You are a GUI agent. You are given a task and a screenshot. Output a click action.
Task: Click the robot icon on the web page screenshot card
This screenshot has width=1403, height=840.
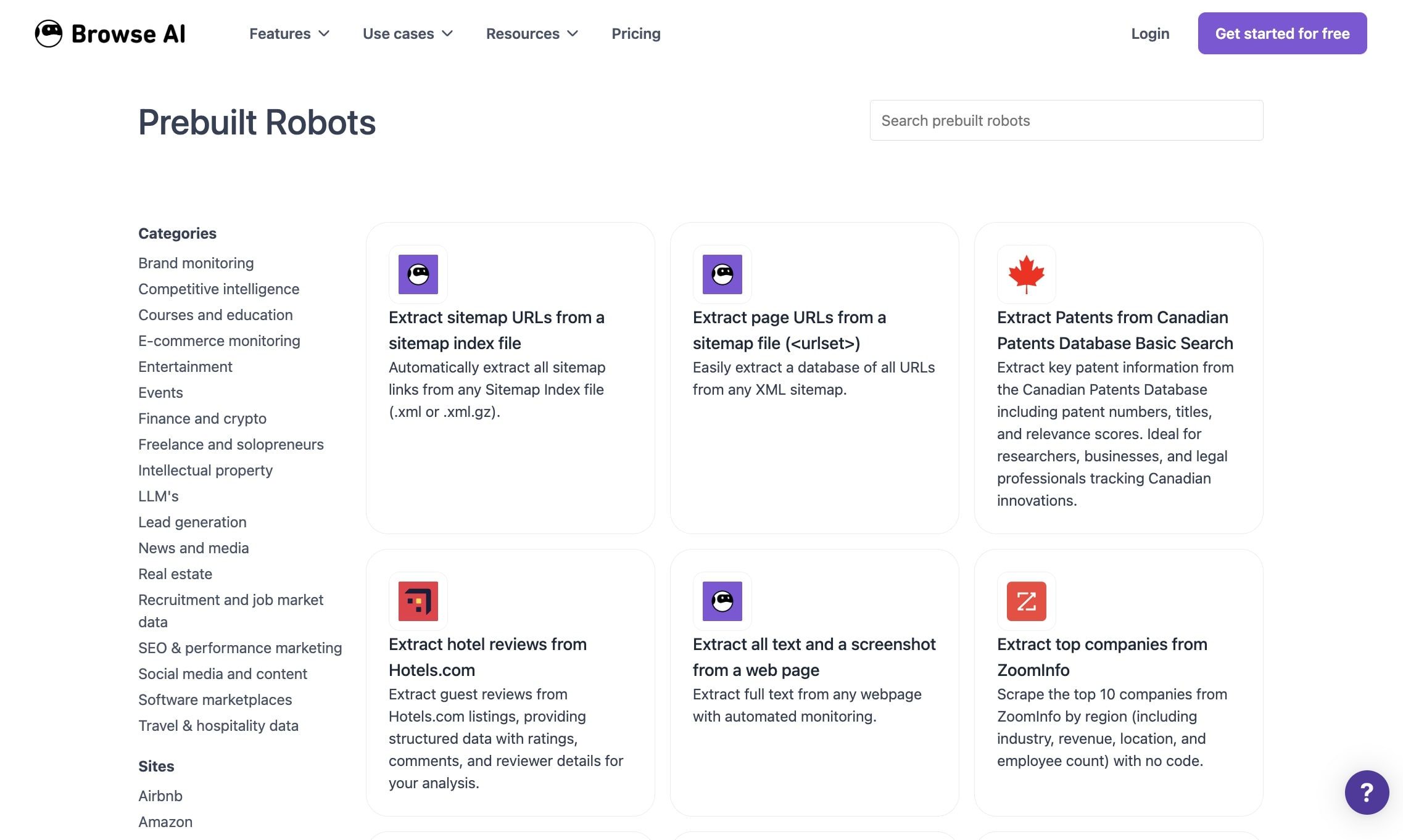point(721,601)
